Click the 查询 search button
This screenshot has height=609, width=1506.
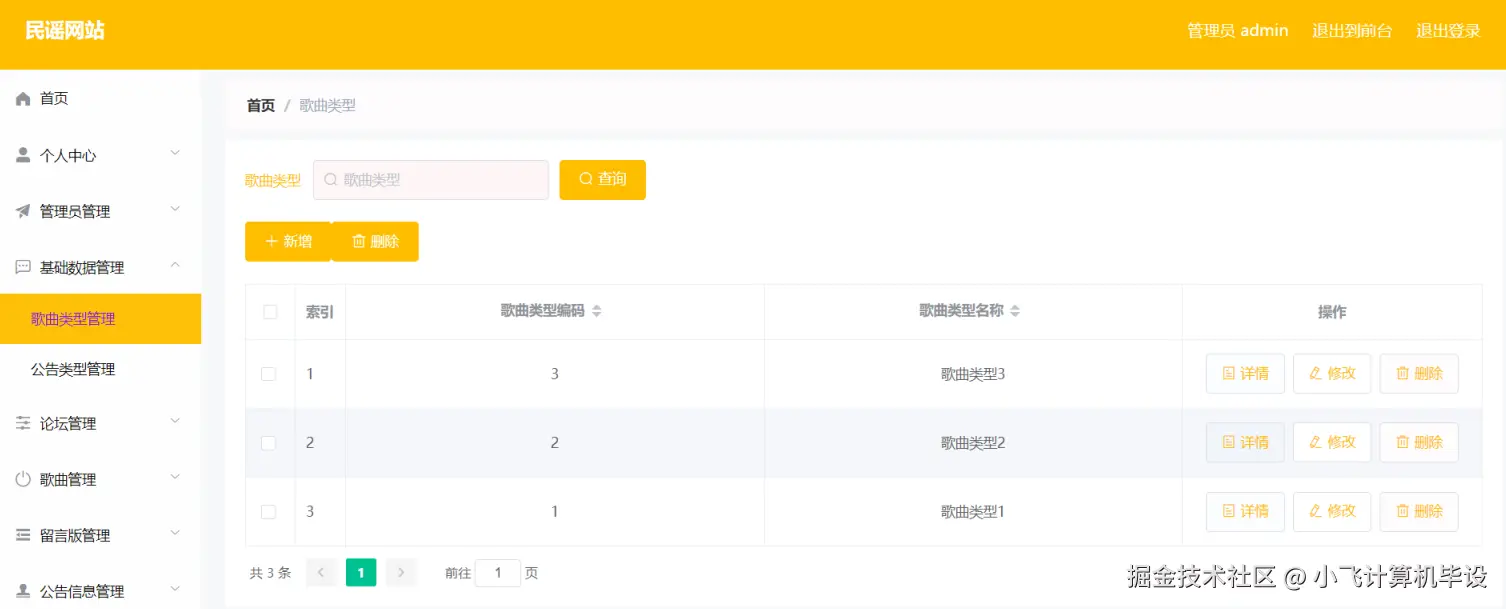point(602,180)
